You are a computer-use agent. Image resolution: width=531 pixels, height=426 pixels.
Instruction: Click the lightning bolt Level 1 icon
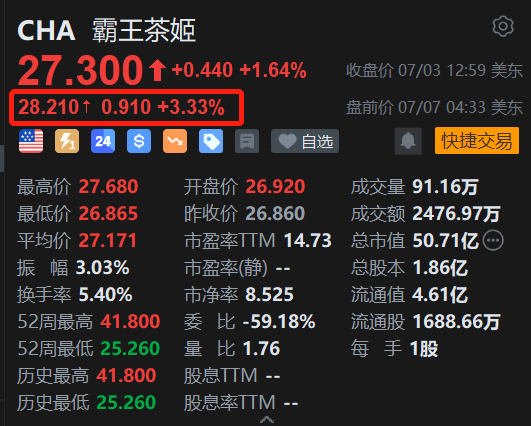pyautogui.click(x=67, y=141)
